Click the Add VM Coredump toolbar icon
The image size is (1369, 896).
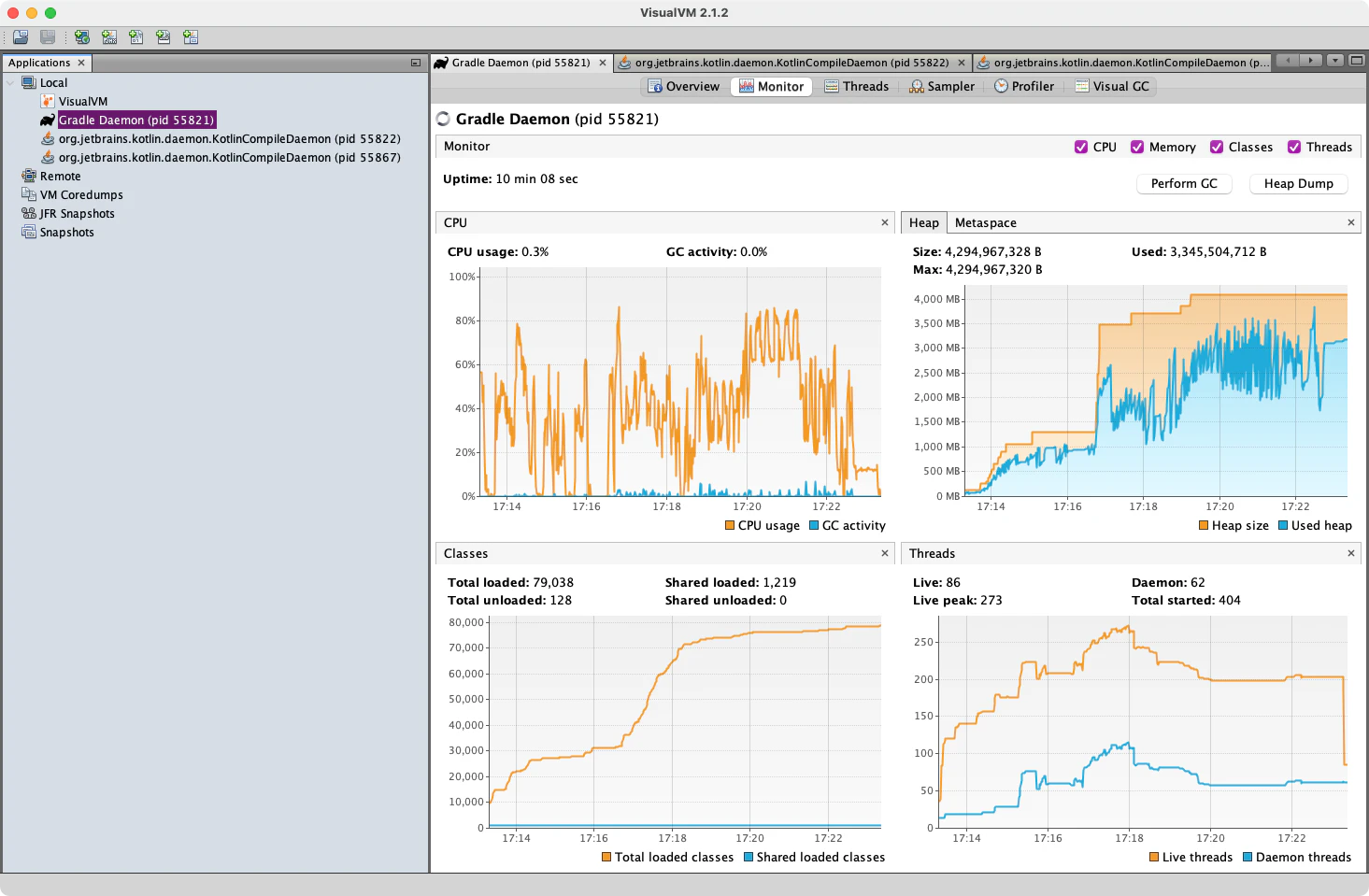click(136, 37)
